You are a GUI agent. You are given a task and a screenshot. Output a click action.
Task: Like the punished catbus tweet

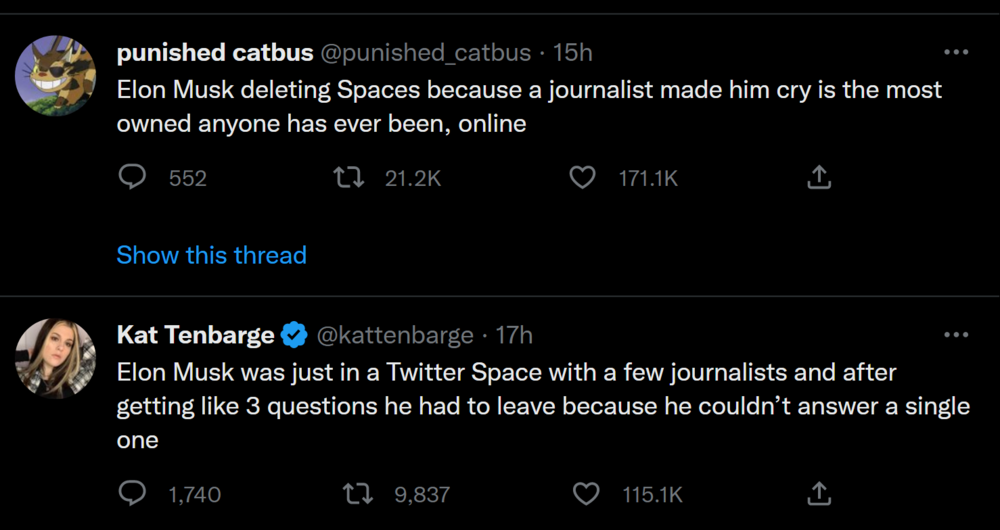tap(582, 178)
